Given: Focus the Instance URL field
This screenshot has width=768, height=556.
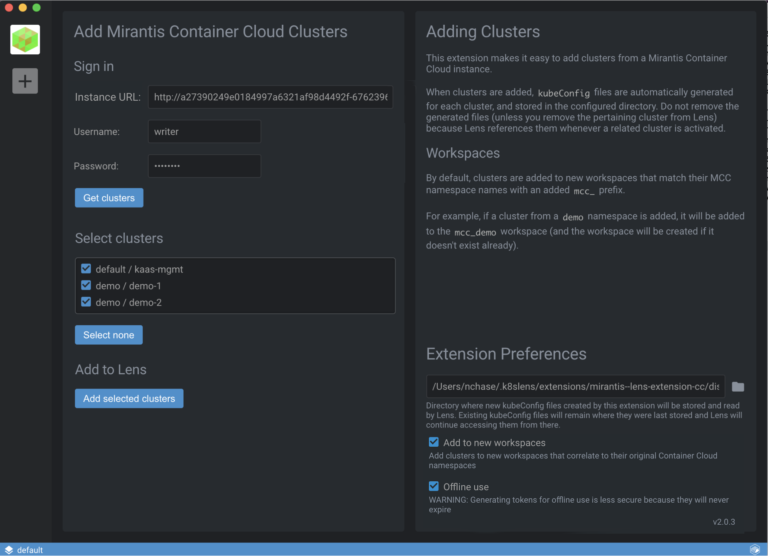Looking at the screenshot, I should [270, 97].
